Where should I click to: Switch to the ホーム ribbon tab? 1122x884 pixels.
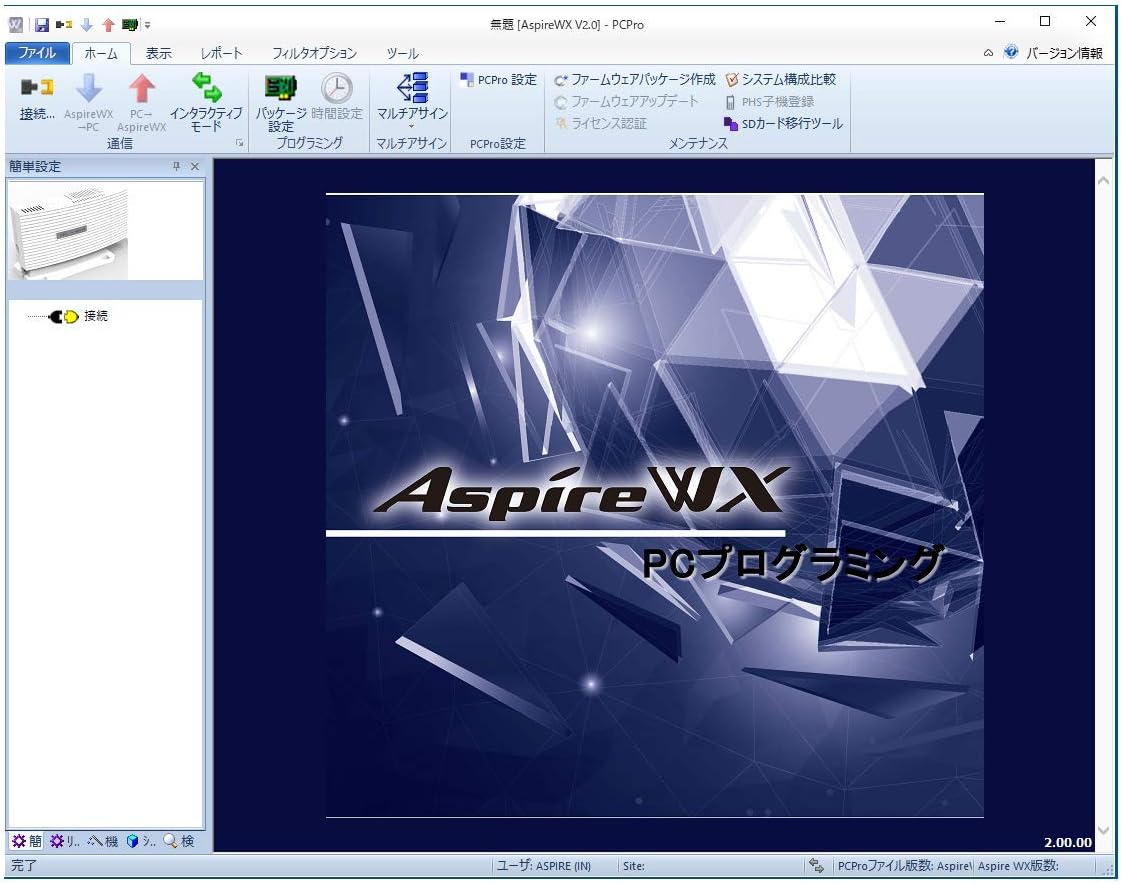tap(101, 53)
